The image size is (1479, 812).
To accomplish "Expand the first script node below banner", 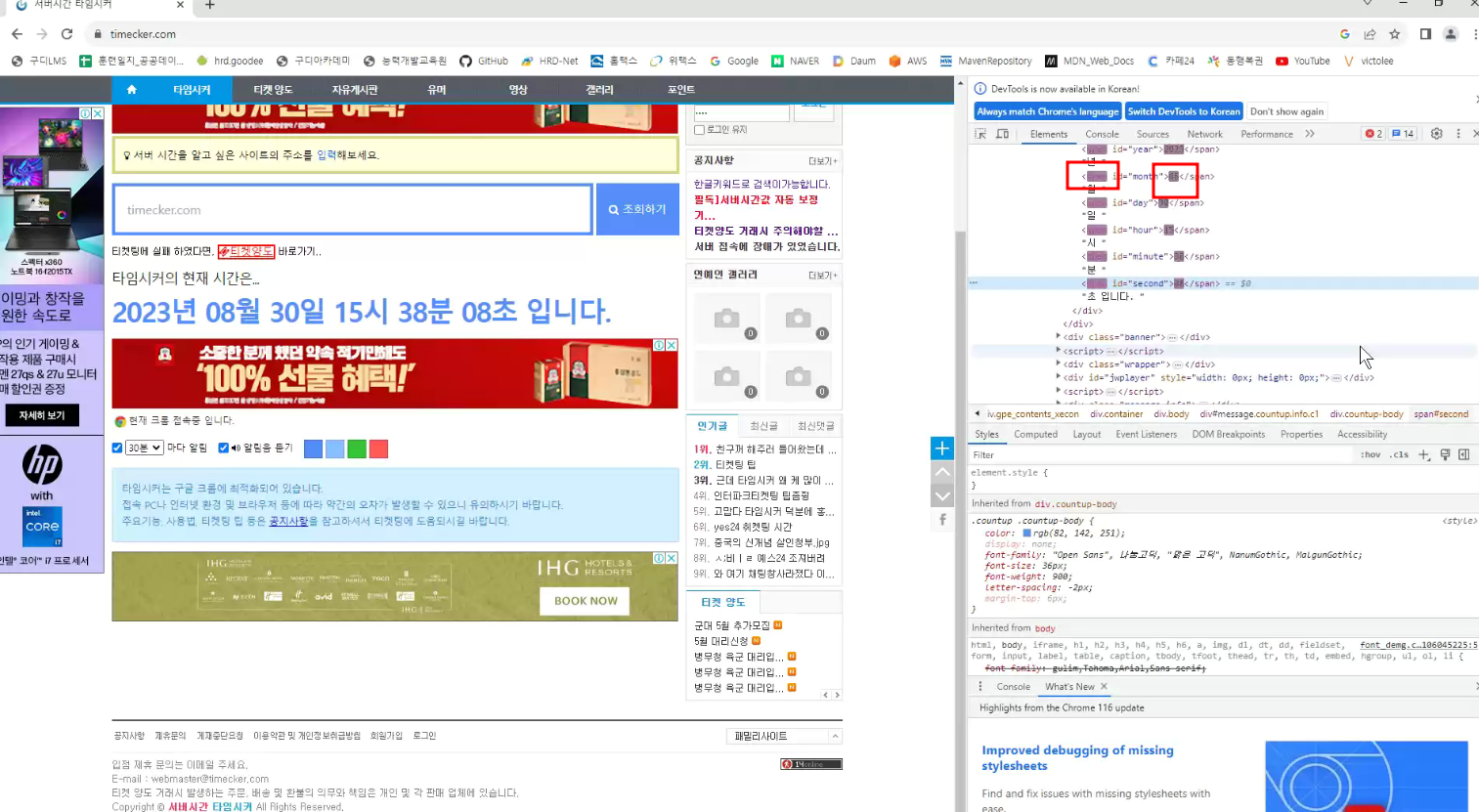I will (x=1059, y=351).
